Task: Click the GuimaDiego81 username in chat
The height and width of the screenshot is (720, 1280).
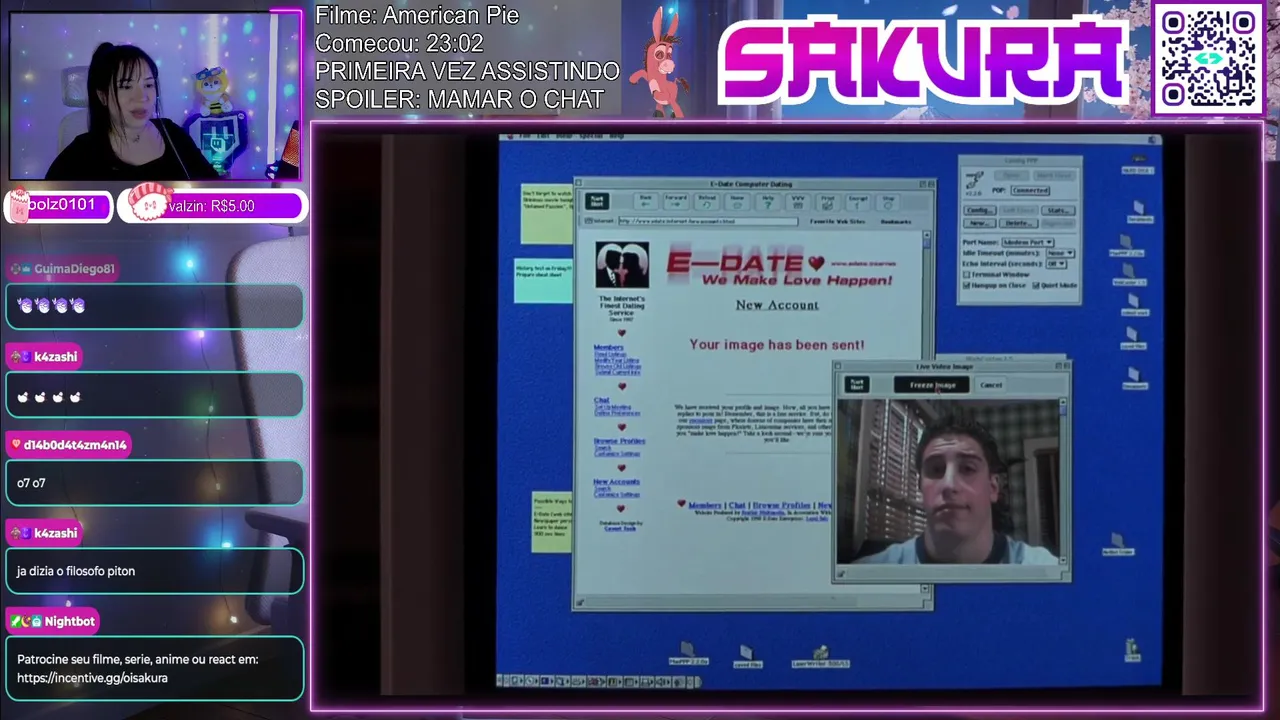Action: click(x=74, y=269)
